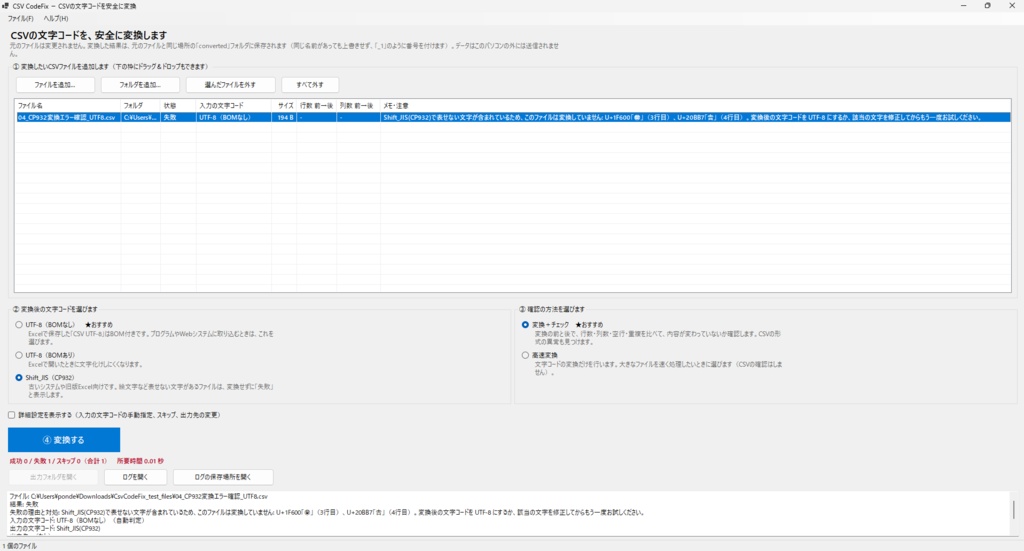This screenshot has height=551, width=1024.
Task: Click the サイズ column header
Action: tap(285, 106)
